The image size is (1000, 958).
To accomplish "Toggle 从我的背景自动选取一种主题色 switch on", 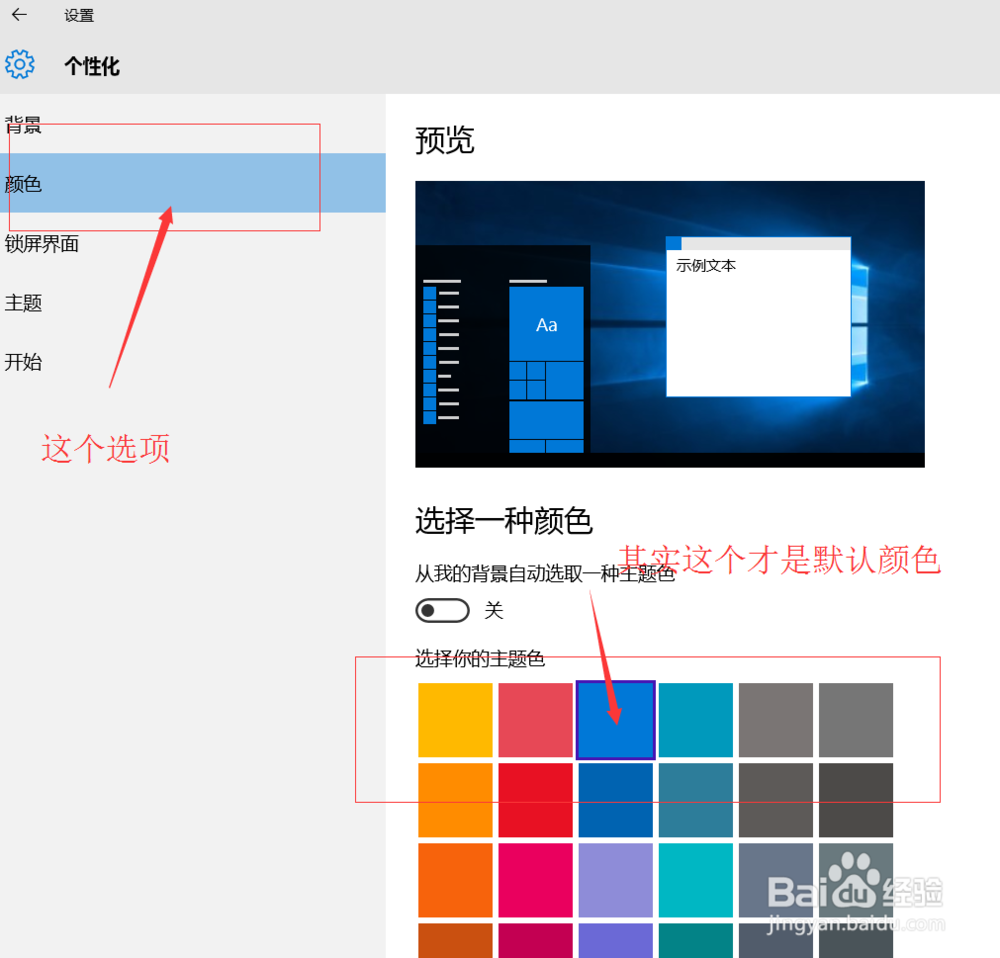I will pos(442,610).
